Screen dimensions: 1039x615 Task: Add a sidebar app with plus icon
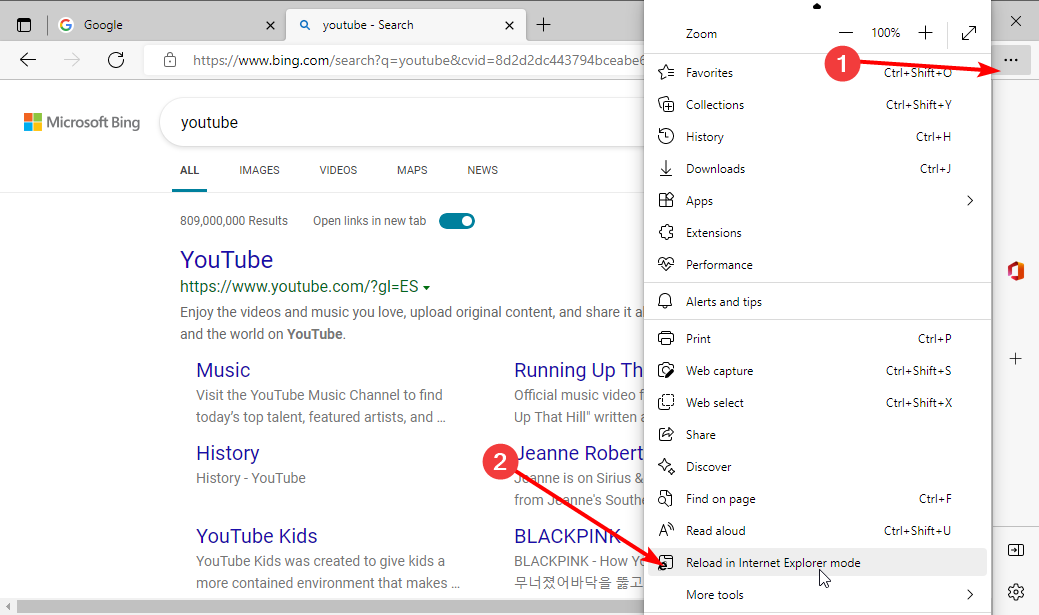[x=1016, y=359]
